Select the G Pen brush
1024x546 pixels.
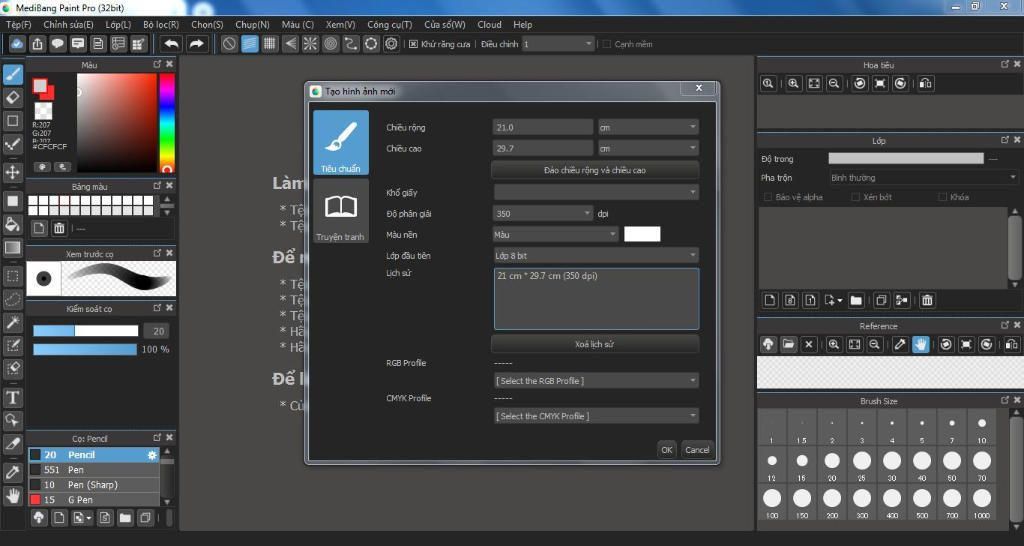coord(93,500)
